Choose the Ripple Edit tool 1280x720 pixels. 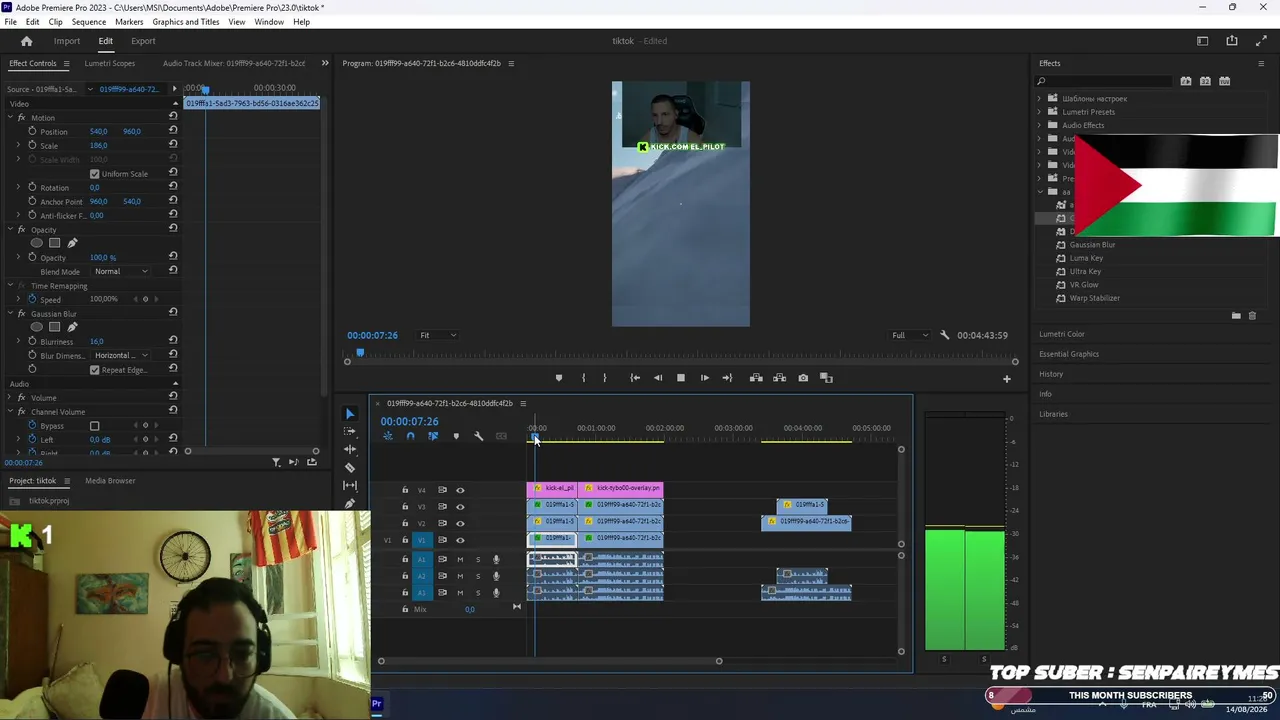pyautogui.click(x=349, y=450)
